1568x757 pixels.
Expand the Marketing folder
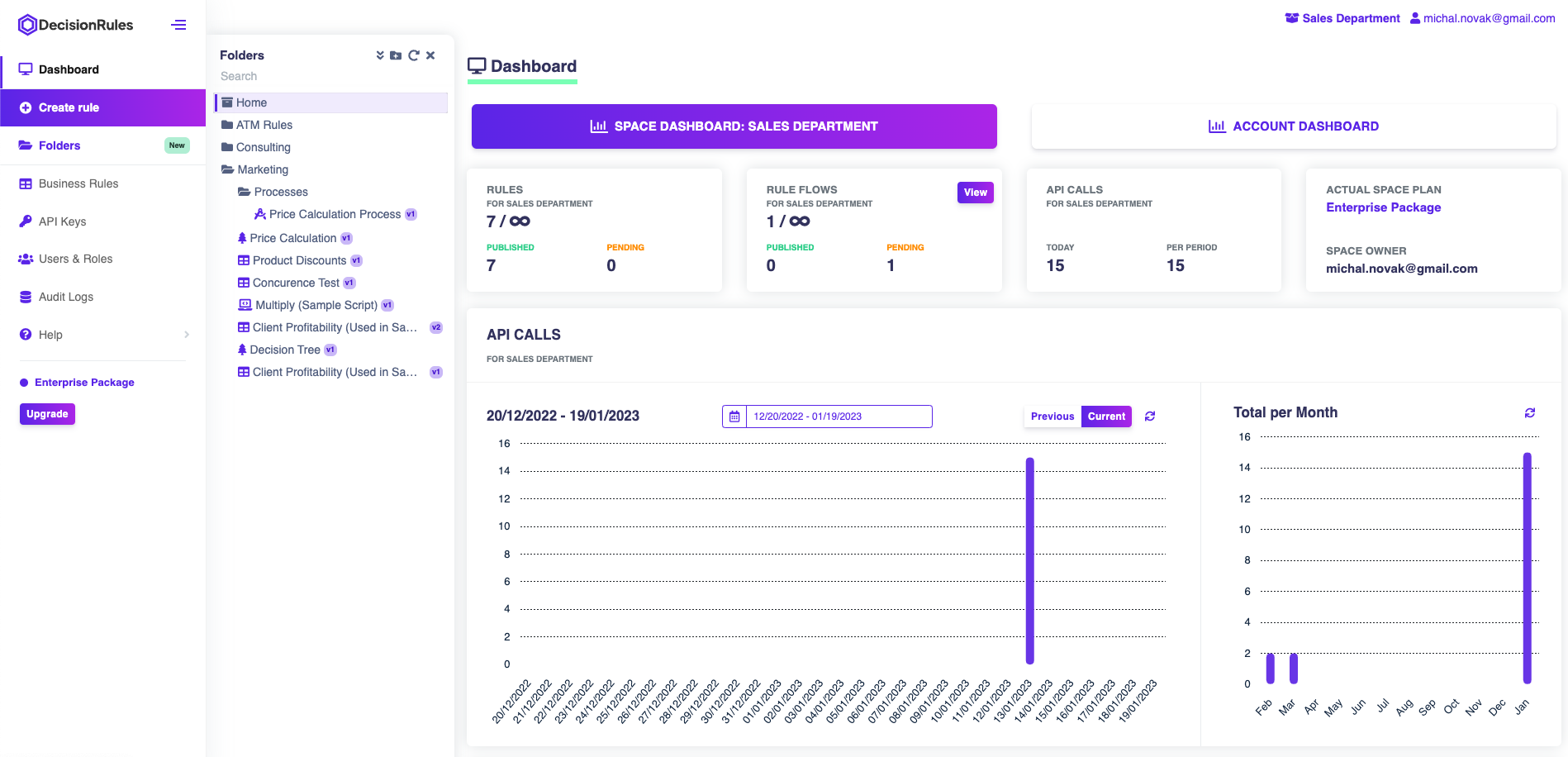coord(262,169)
